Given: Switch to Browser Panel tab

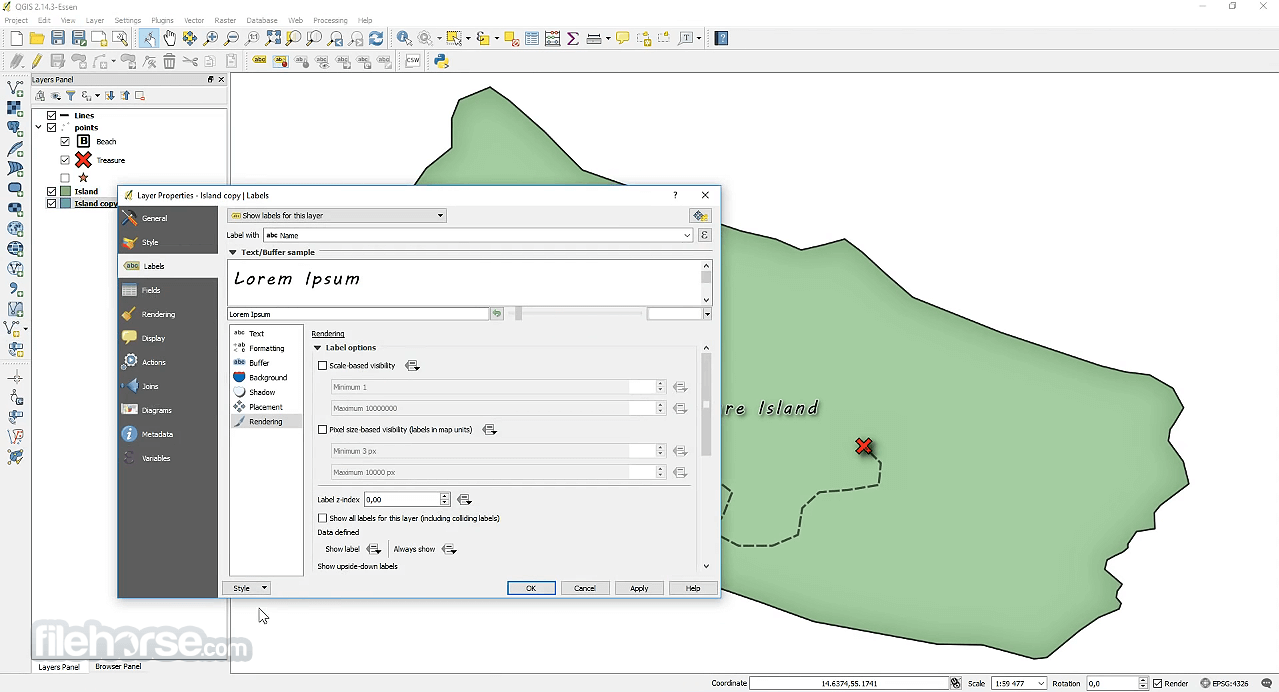Looking at the screenshot, I should pyautogui.click(x=118, y=667).
